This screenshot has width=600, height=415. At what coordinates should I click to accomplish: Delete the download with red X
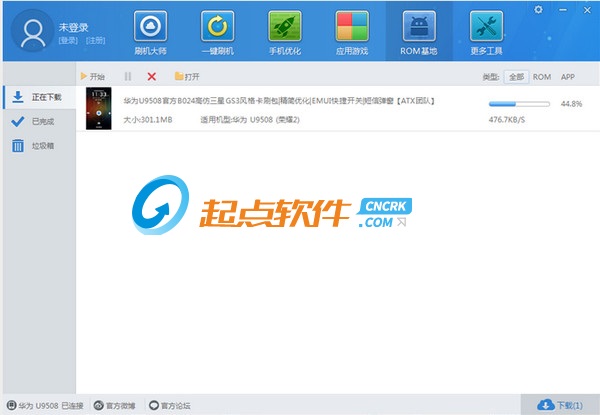tap(152, 76)
